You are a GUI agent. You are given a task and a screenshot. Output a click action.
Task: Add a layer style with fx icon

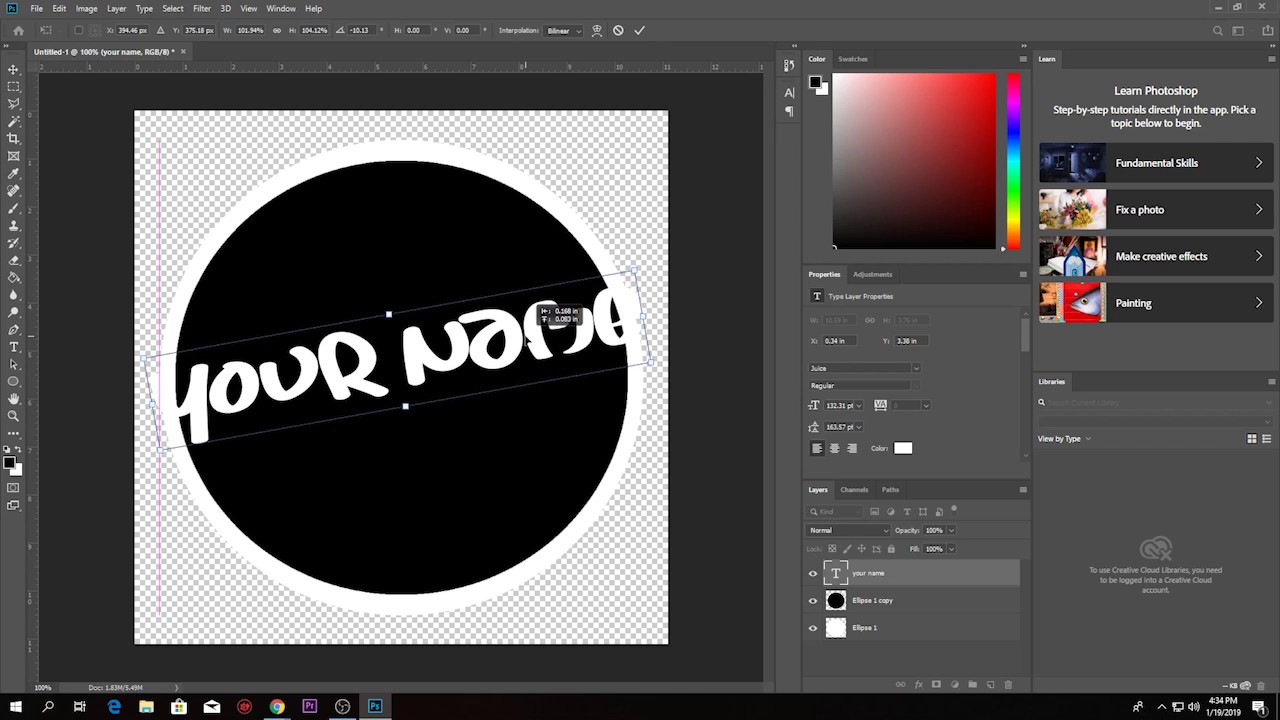918,684
